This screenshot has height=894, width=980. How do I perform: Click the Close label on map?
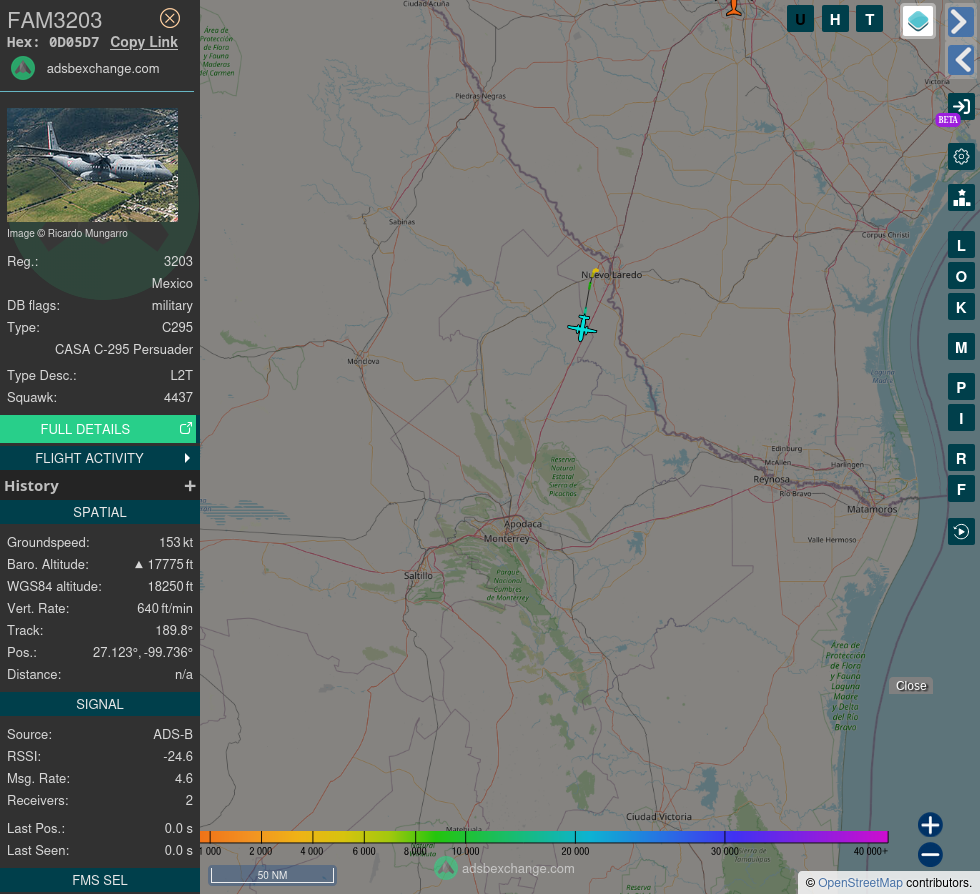tap(911, 686)
